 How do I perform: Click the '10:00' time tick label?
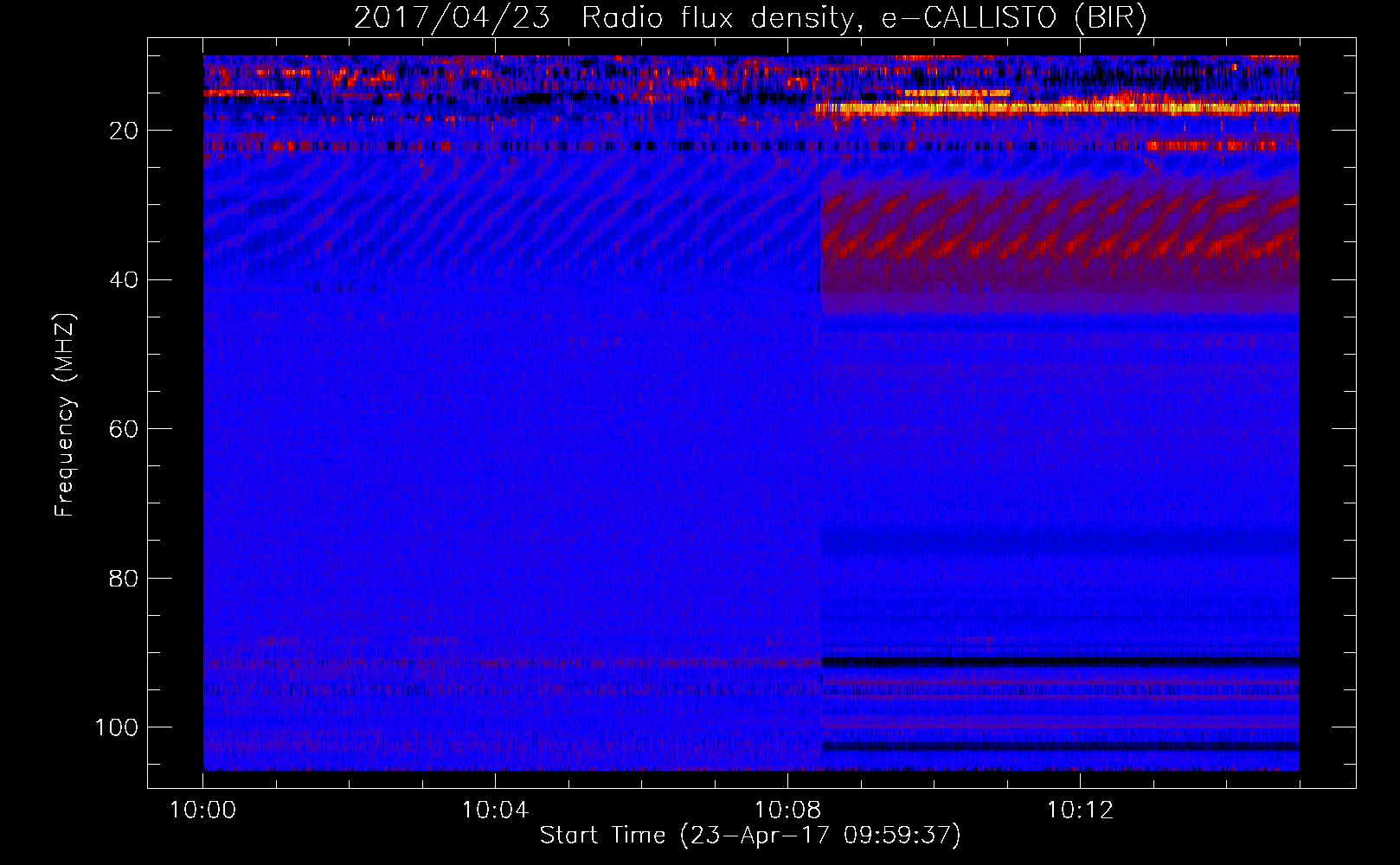(x=203, y=811)
